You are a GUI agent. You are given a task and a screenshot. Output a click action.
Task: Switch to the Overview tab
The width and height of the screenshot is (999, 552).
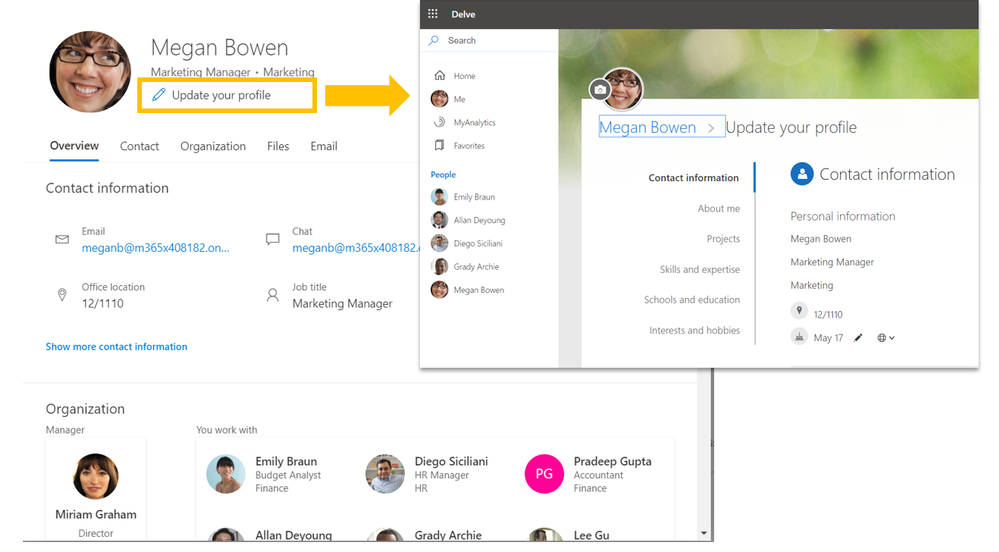click(x=75, y=146)
